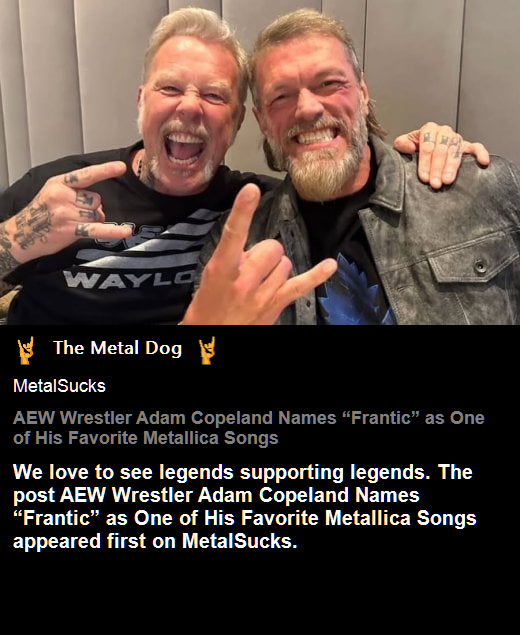
Task: Open The Metal Dog channel title
Action: (117, 348)
